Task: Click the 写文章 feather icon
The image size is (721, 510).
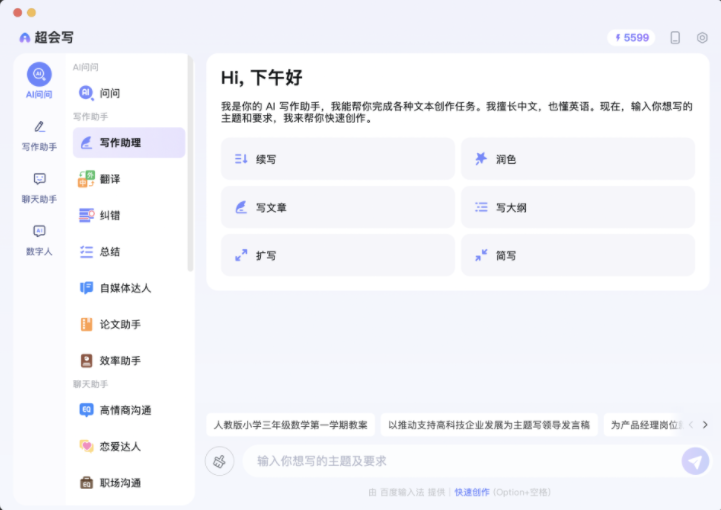Action: pyautogui.click(x=241, y=207)
